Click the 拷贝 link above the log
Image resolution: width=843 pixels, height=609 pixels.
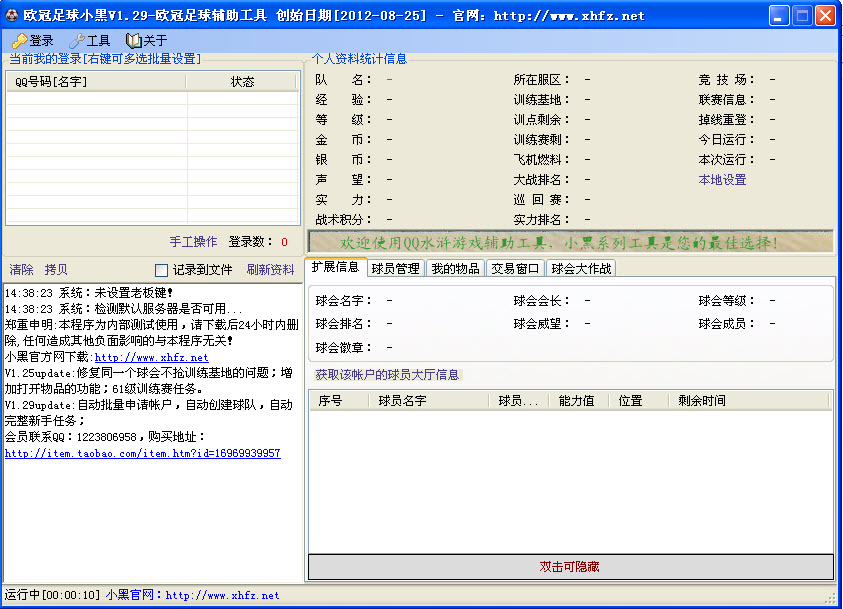tap(56, 270)
